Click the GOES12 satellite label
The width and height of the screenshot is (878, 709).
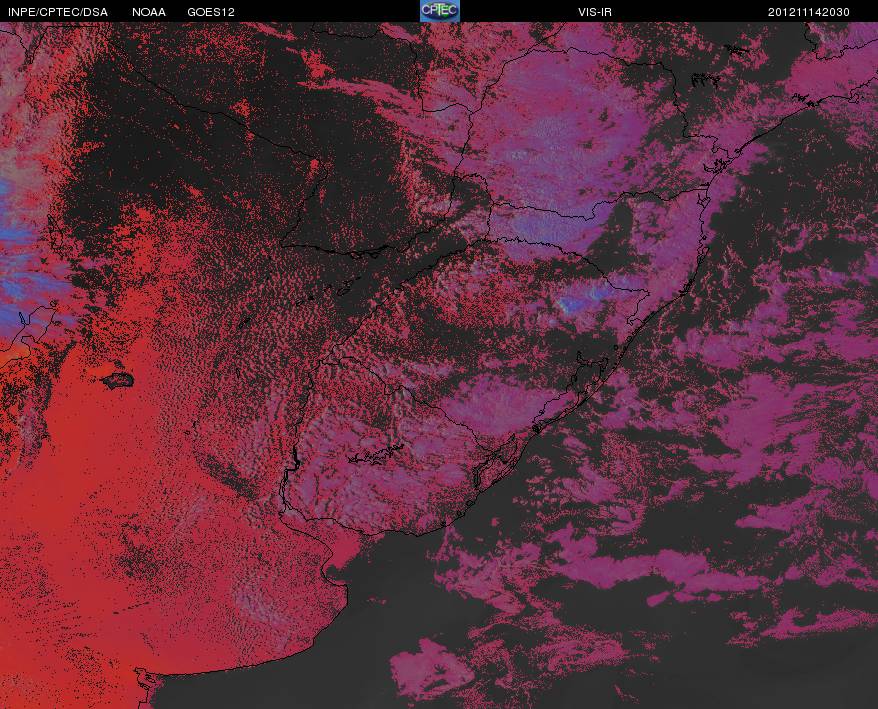pyautogui.click(x=211, y=12)
